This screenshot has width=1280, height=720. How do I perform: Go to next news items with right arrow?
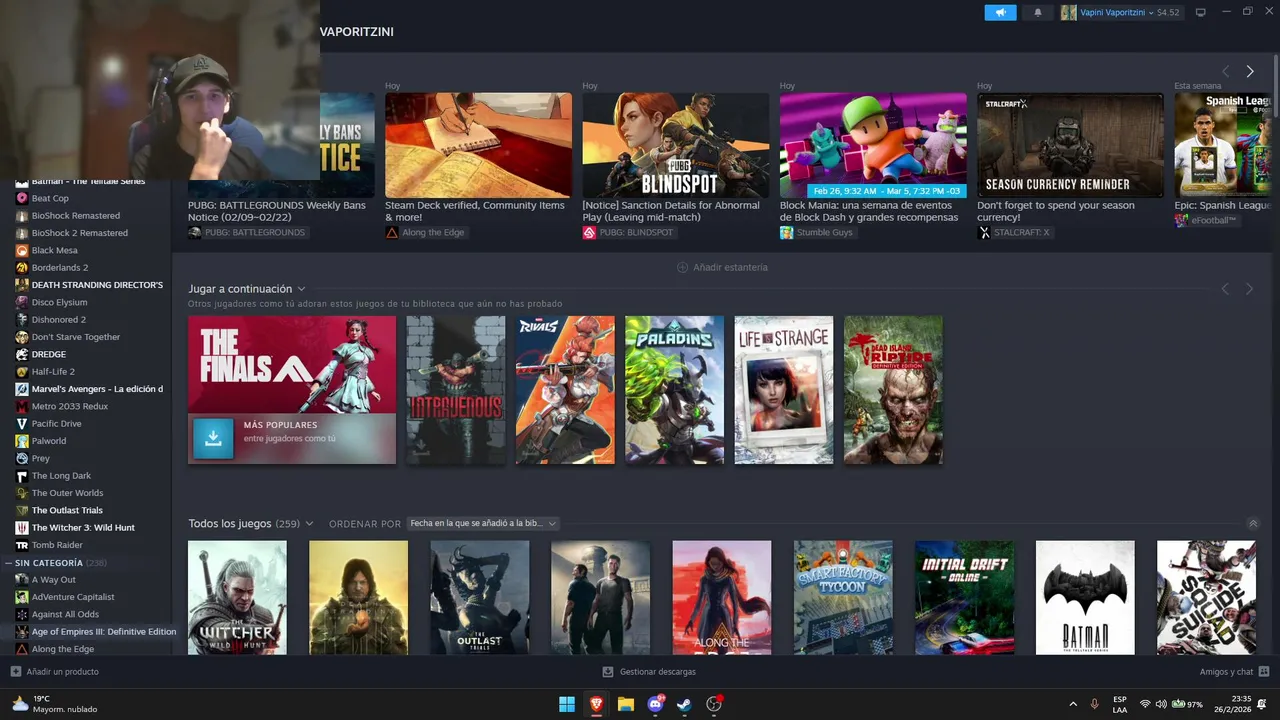click(x=1249, y=71)
